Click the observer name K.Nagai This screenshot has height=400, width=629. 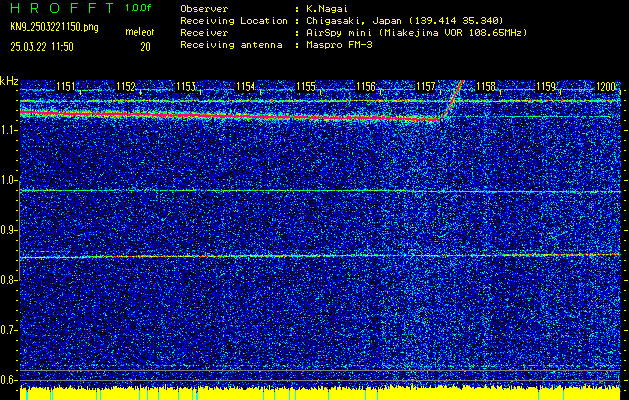point(327,9)
